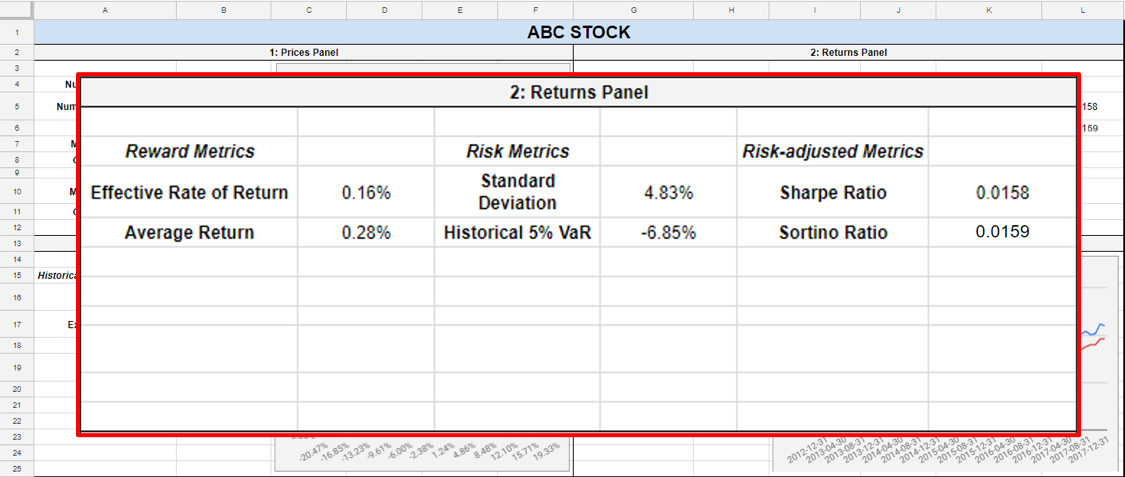The image size is (1125, 477).
Task: Click the Risk-adjusted Metrics heading
Action: 833,151
